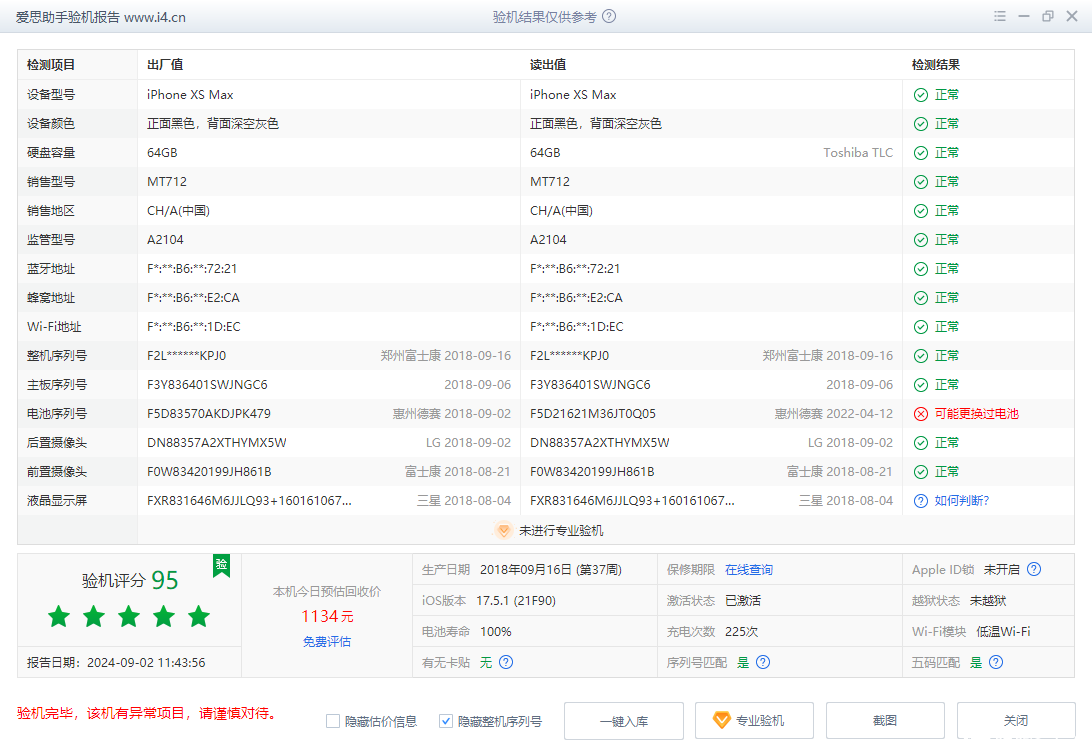
Task: Click the help icon next to Apple ID锁
Action: [1034, 569]
